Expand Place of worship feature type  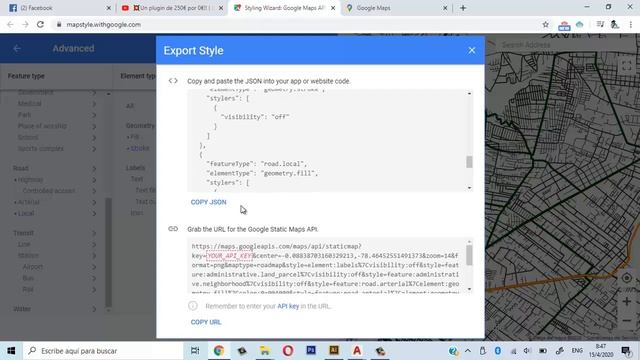[94, 126]
